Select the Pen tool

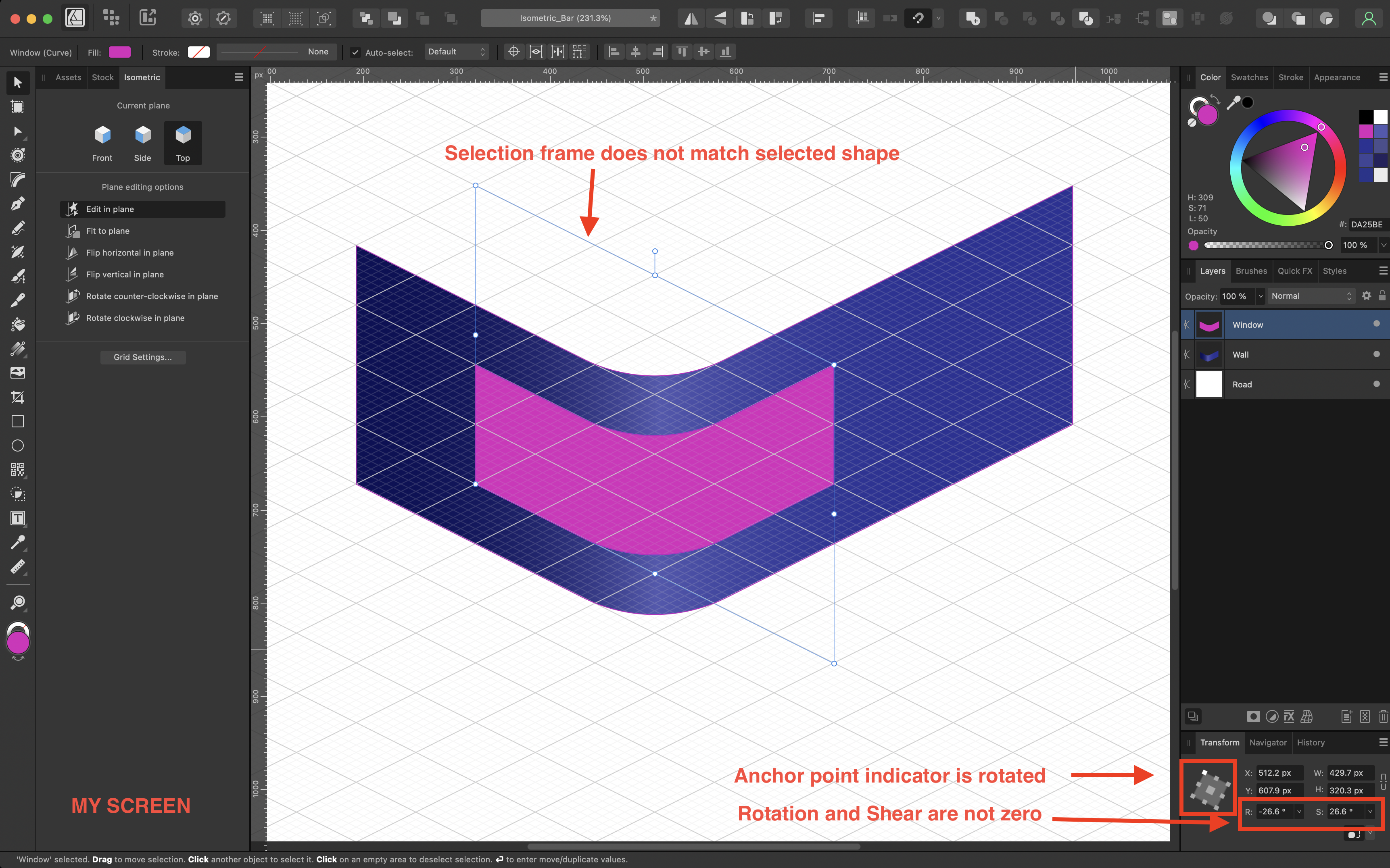pyautogui.click(x=18, y=204)
